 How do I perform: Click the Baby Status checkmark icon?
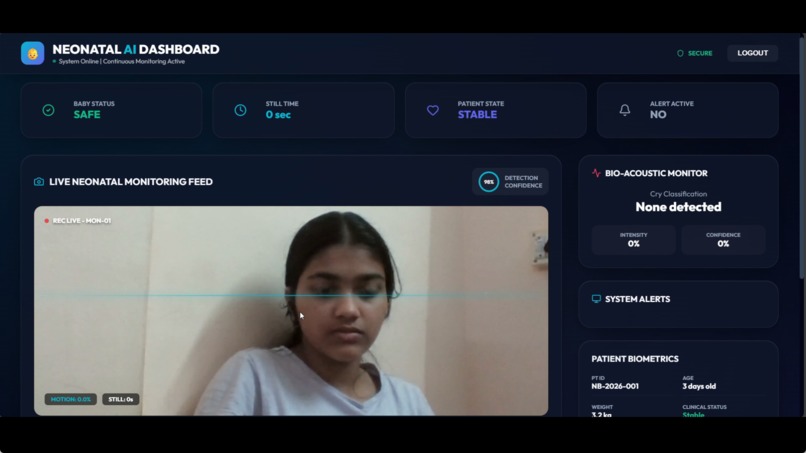48,110
